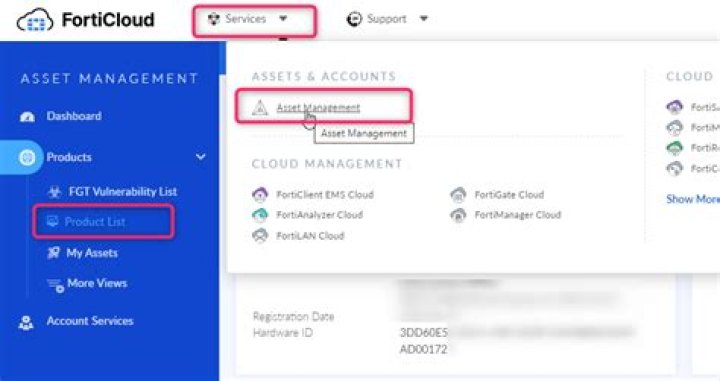Open the More Views icon
Viewport: 720px width, 381px height.
[x=56, y=285]
